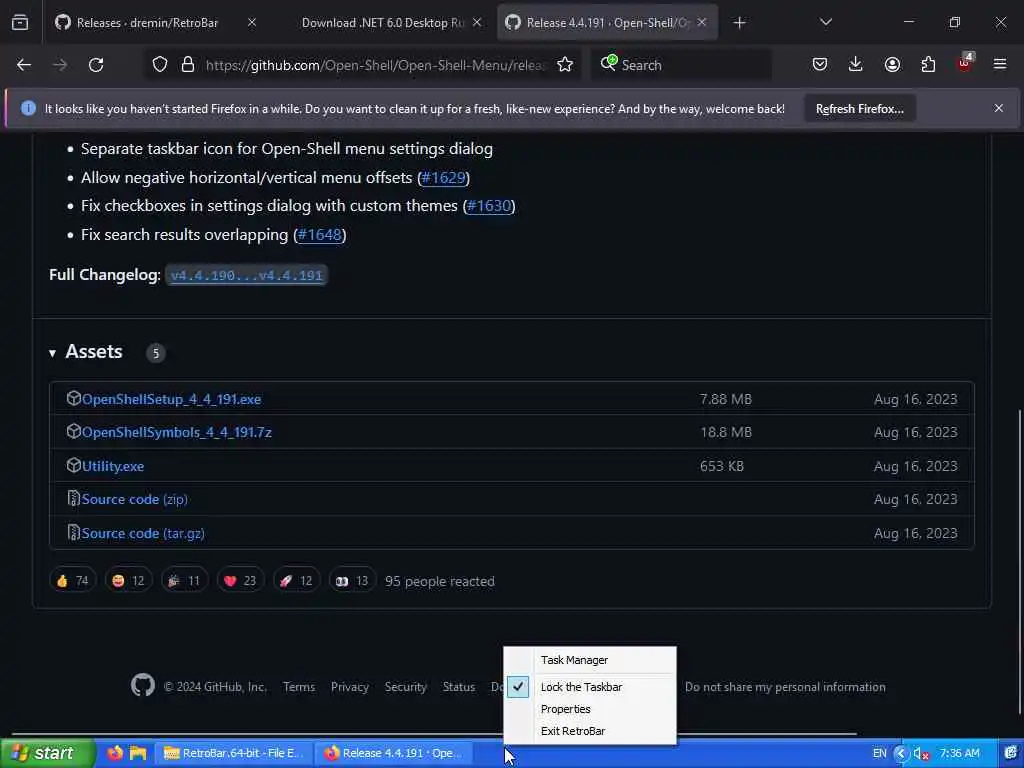
Task: Launch Firefox from quick launch bar
Action: coord(115,753)
